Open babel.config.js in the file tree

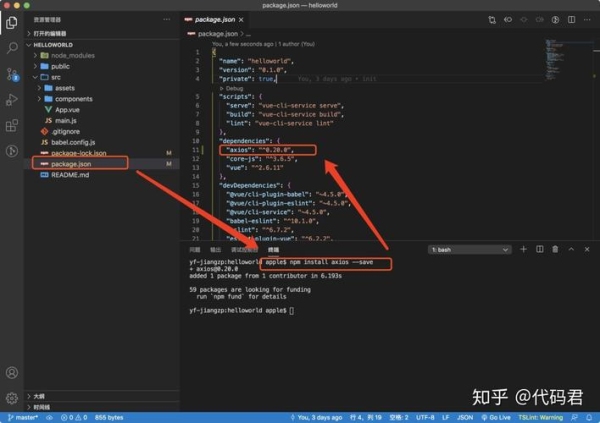73,142
